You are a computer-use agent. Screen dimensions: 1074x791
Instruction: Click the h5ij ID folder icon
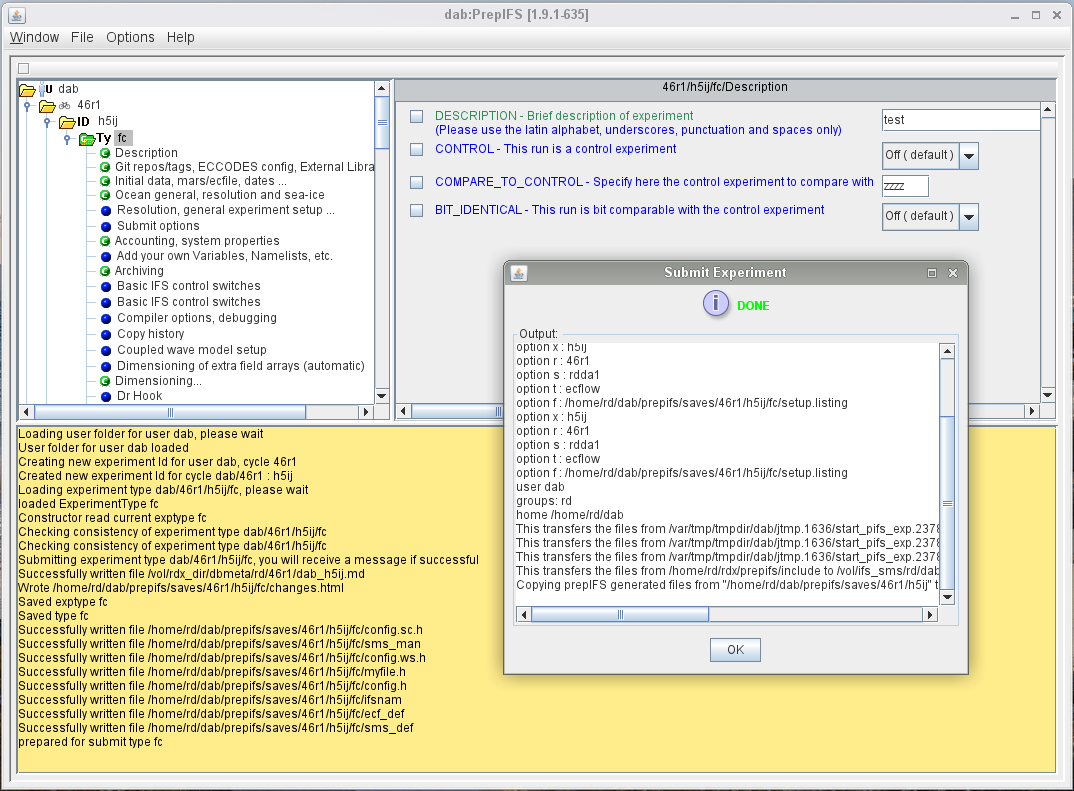tap(67, 122)
